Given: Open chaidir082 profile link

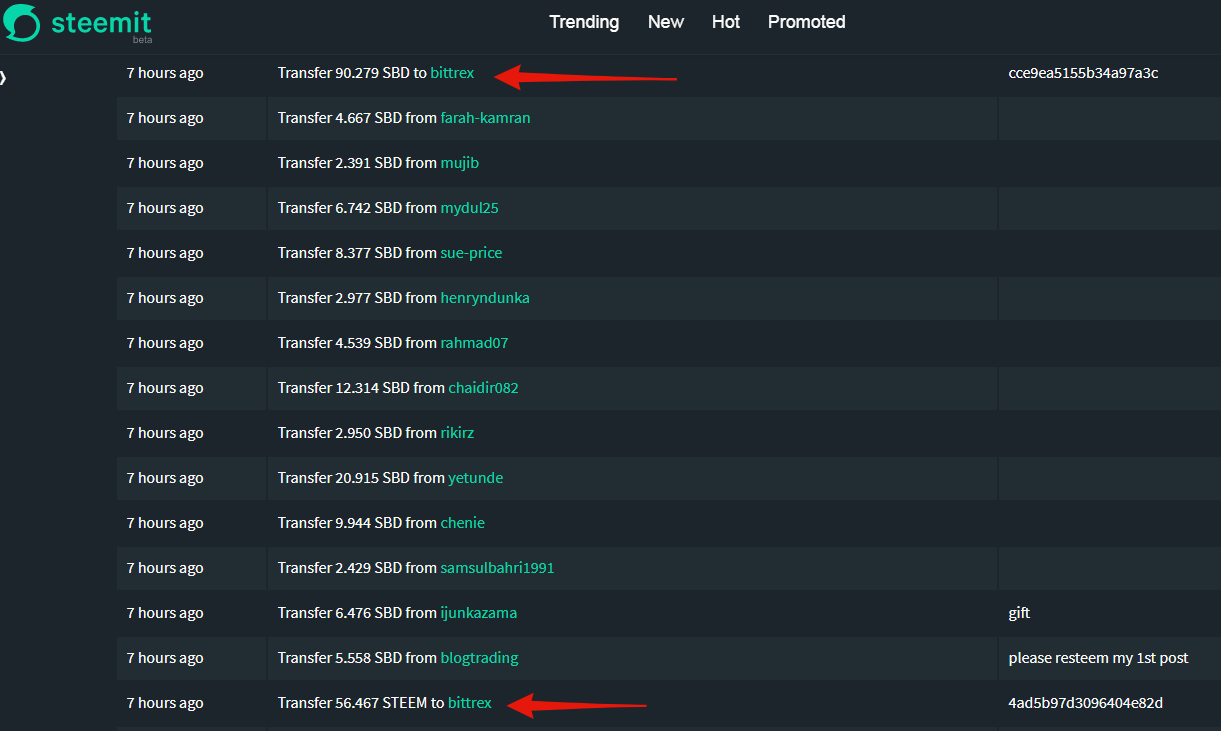Looking at the screenshot, I should click(483, 388).
